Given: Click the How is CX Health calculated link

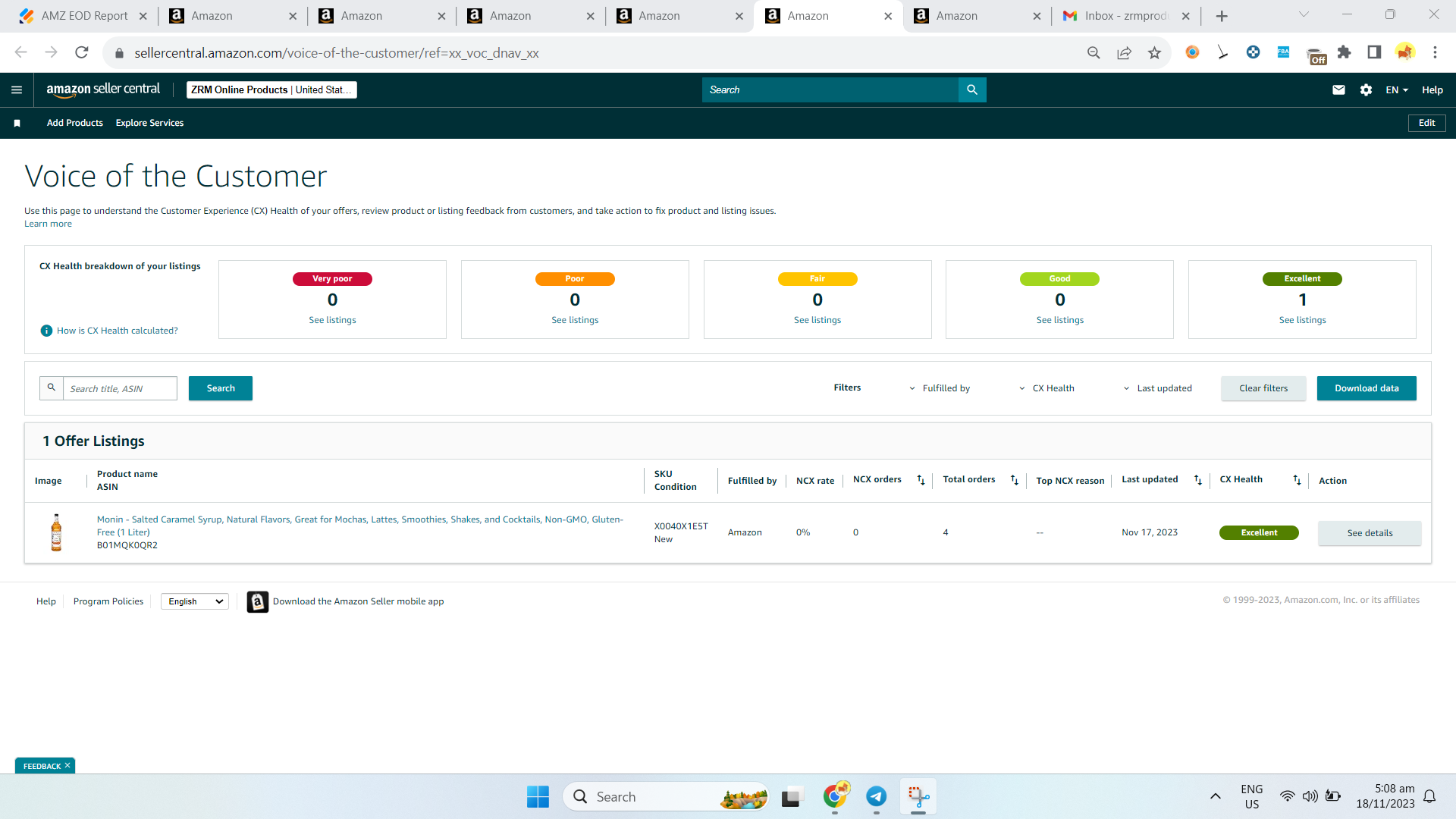Looking at the screenshot, I should 118,331.
